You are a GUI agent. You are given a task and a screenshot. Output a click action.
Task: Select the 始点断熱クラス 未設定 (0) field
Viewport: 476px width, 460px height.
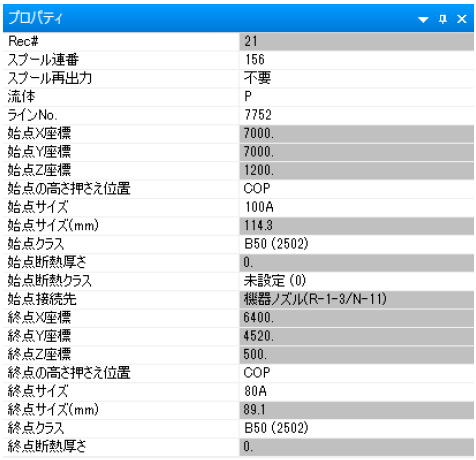[357, 281]
